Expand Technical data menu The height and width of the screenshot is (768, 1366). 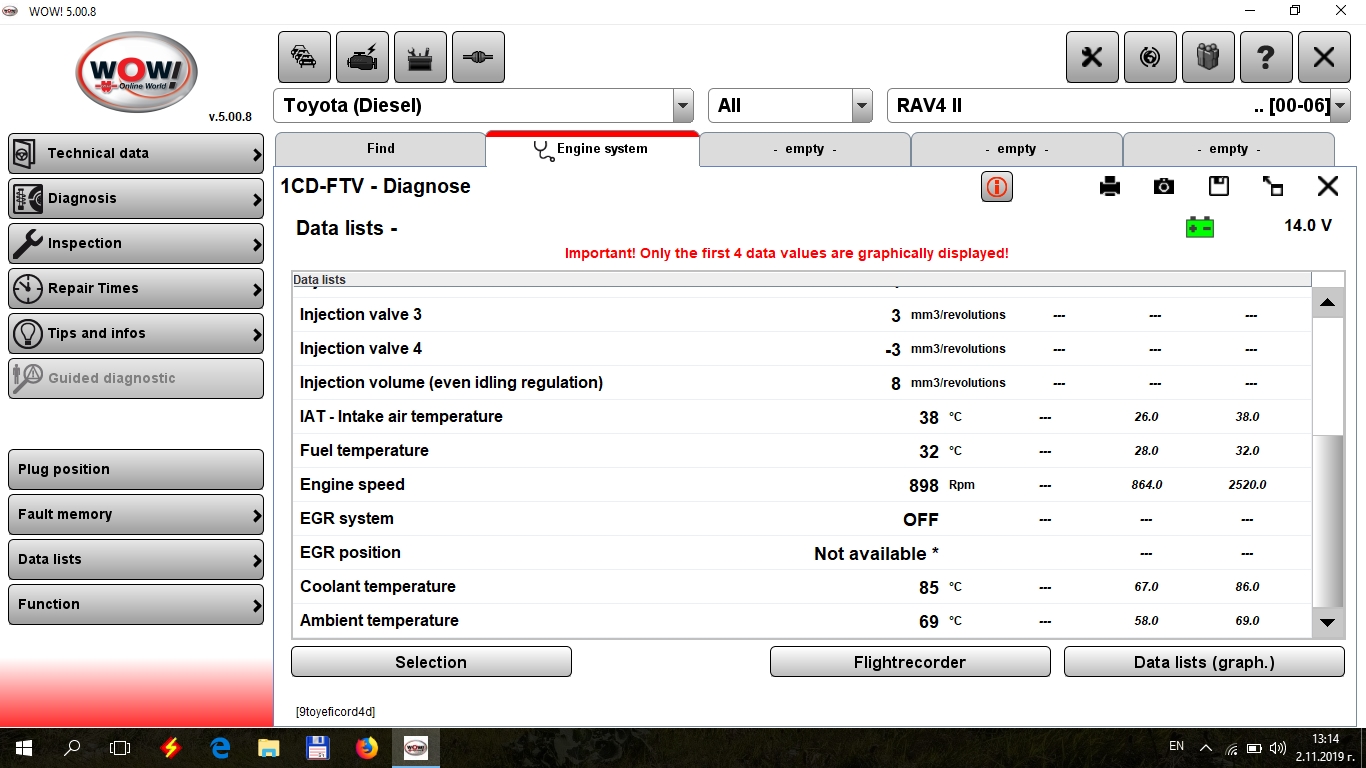(136, 154)
